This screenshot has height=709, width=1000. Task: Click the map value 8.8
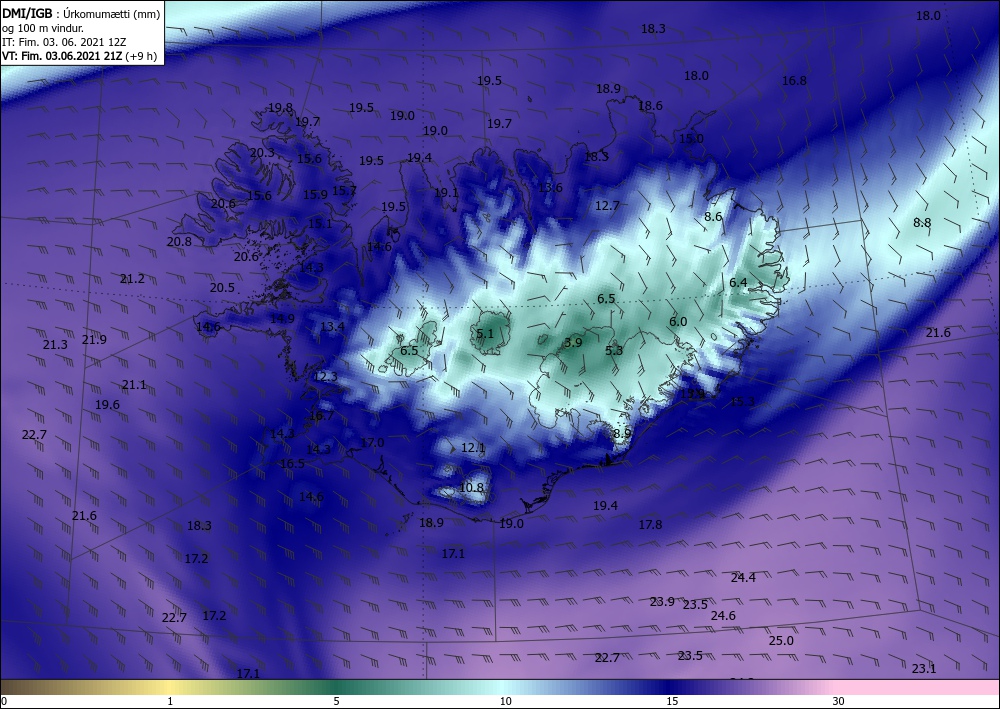(x=922, y=223)
